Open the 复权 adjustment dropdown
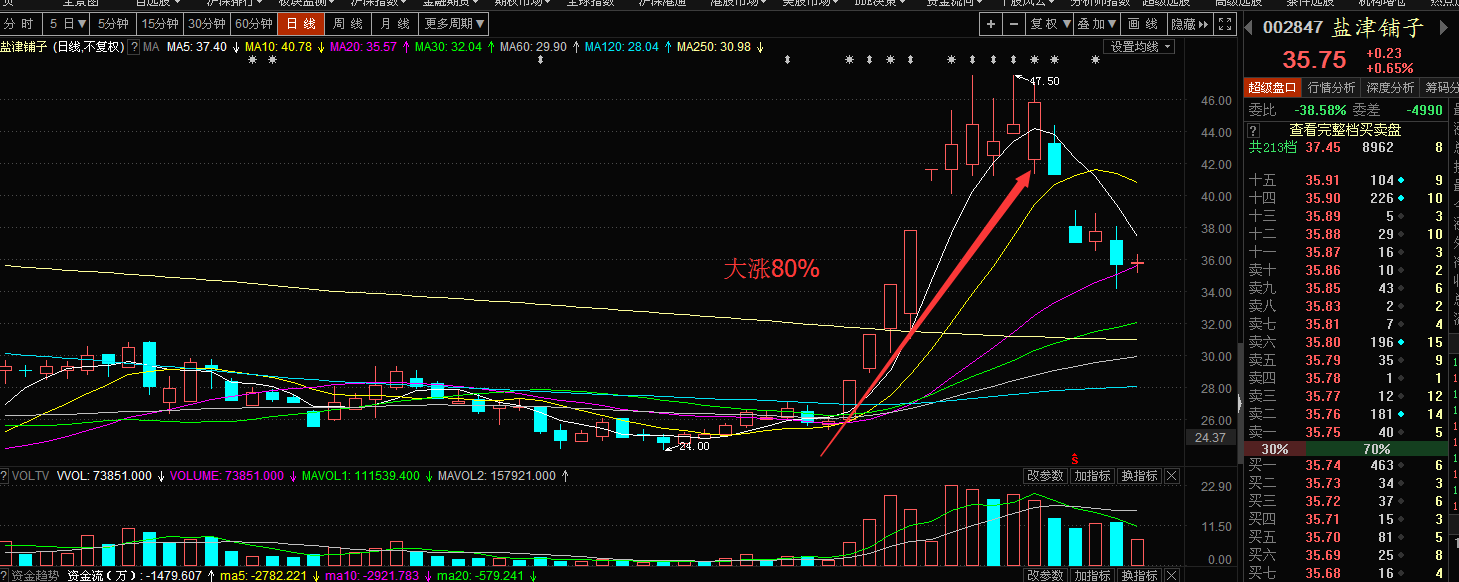The height and width of the screenshot is (582, 1459). point(1049,23)
